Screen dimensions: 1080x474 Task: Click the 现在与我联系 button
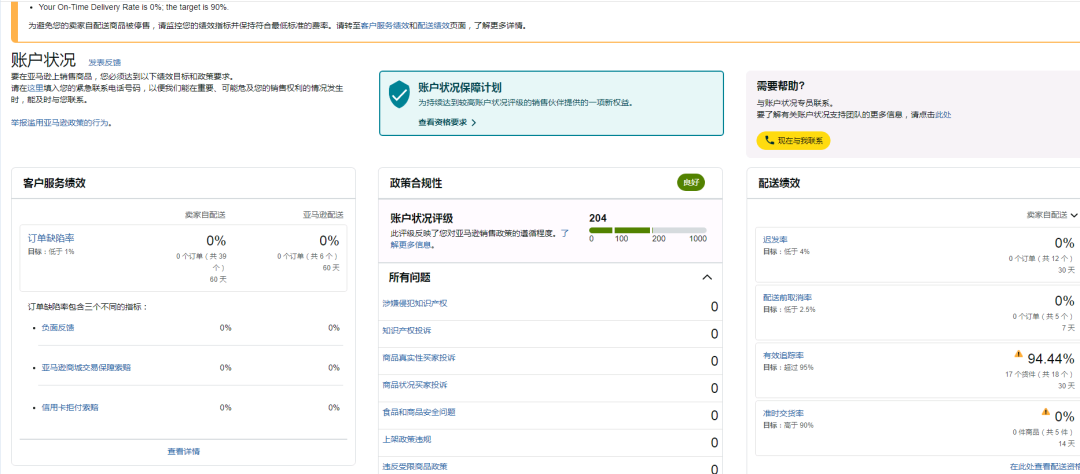click(793, 141)
